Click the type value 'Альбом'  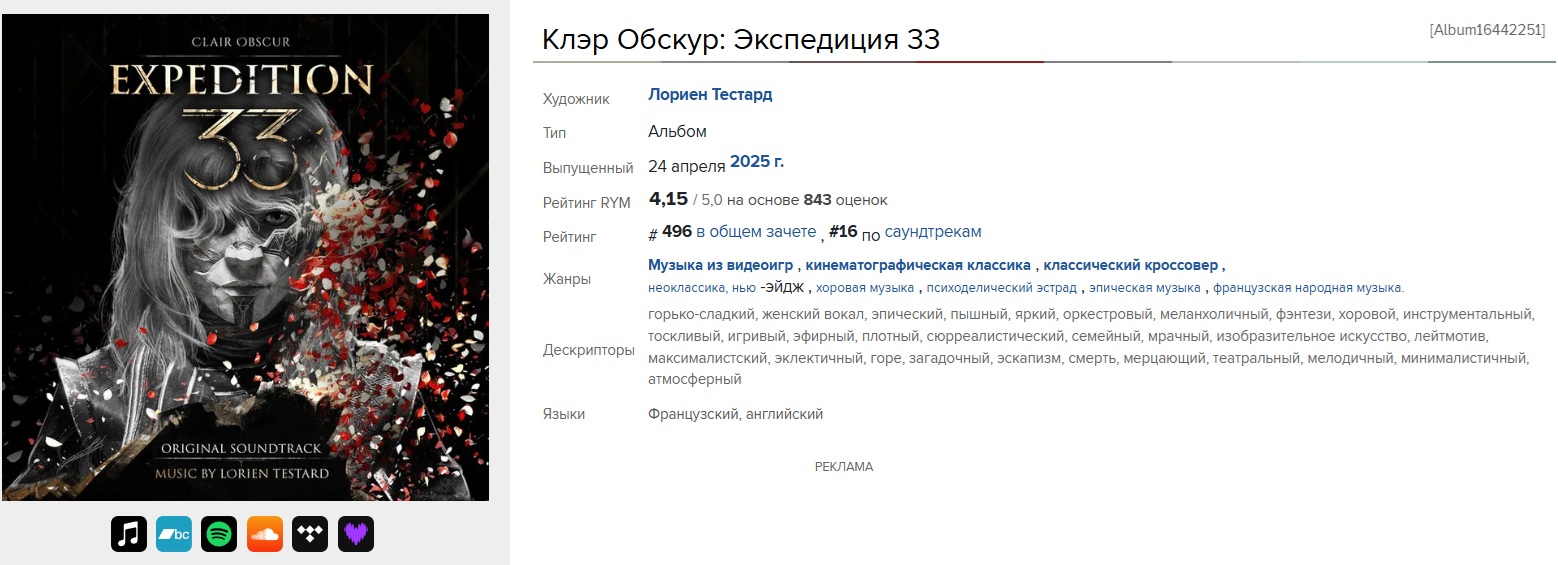tap(677, 131)
